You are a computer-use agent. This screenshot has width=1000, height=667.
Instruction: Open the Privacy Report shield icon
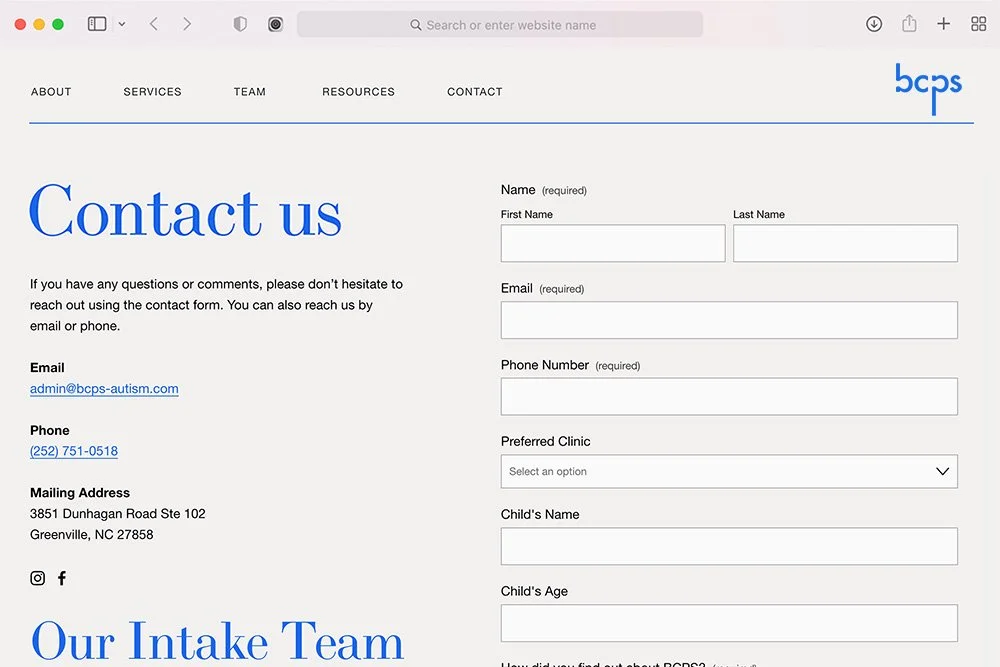(240, 23)
